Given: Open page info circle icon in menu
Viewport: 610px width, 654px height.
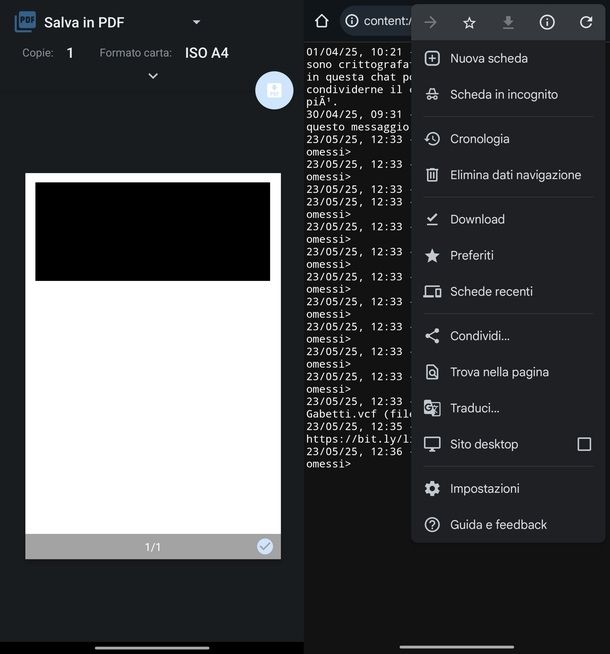Looking at the screenshot, I should tap(547, 23).
